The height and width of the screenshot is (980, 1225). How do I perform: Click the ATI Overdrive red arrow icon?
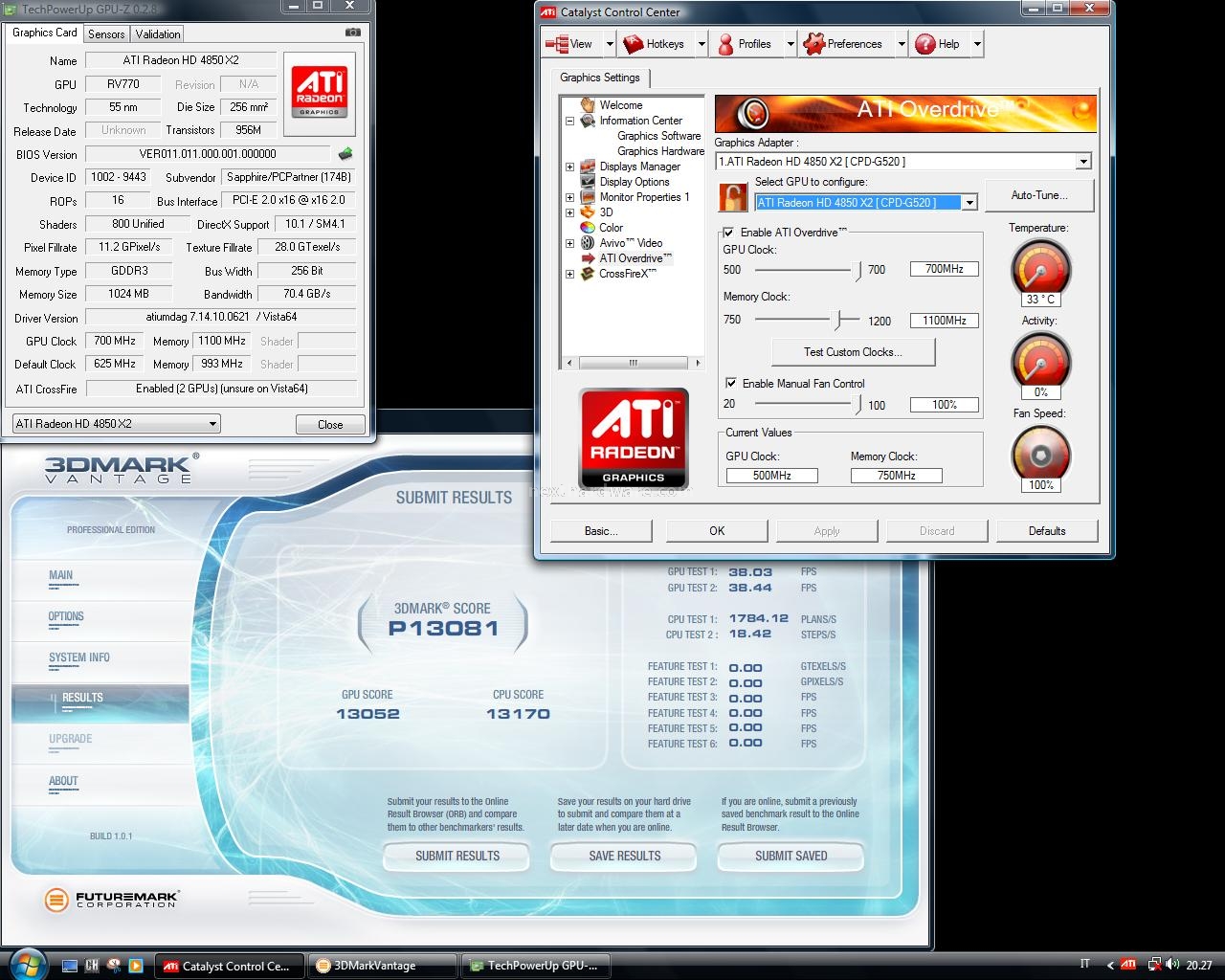tap(588, 258)
